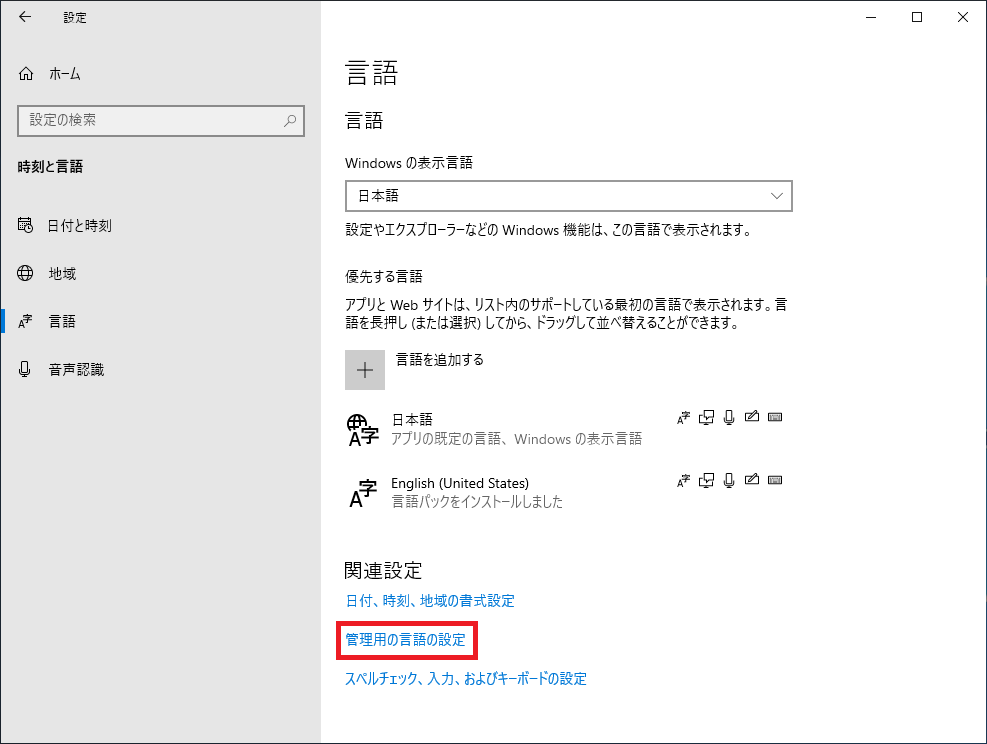Image resolution: width=987 pixels, height=744 pixels.
Task: Open ホーム in the sidebar
Action: tap(65, 74)
